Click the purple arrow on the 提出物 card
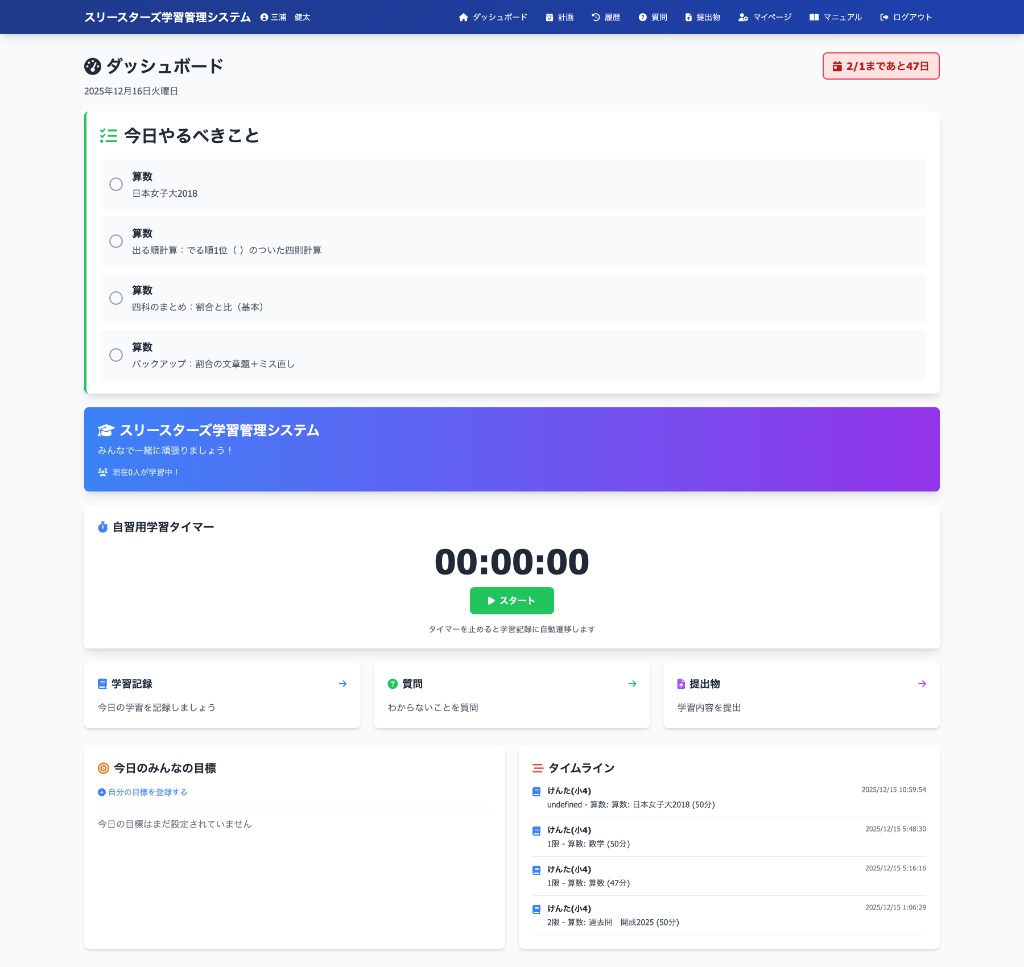 pos(921,684)
